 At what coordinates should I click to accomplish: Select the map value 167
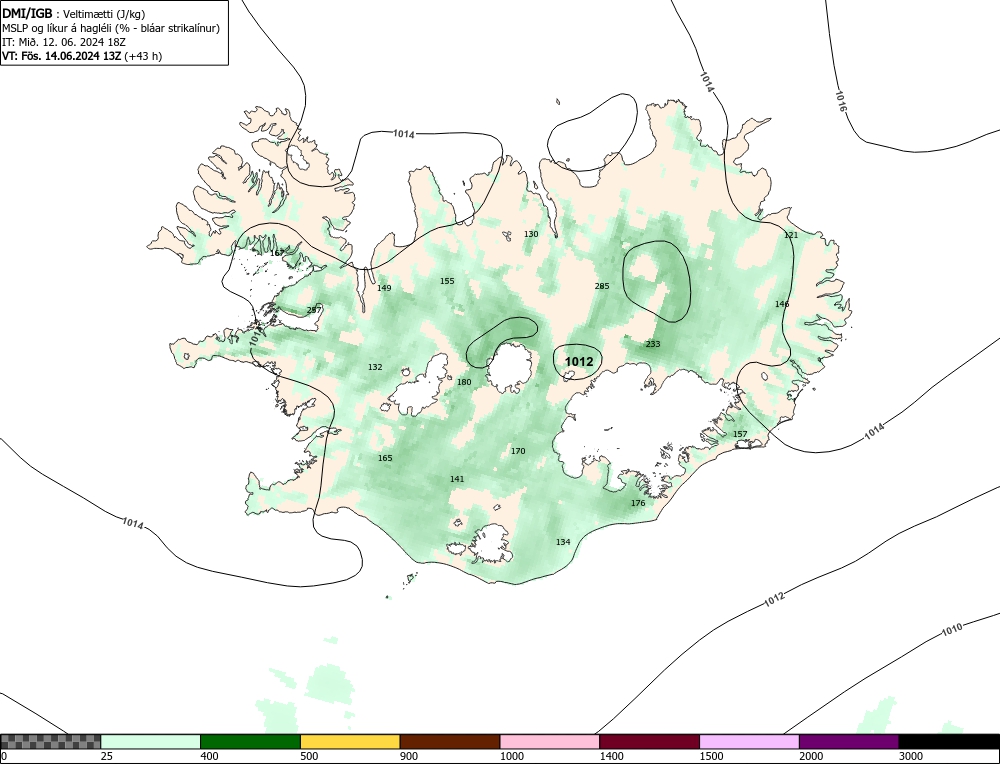277,253
